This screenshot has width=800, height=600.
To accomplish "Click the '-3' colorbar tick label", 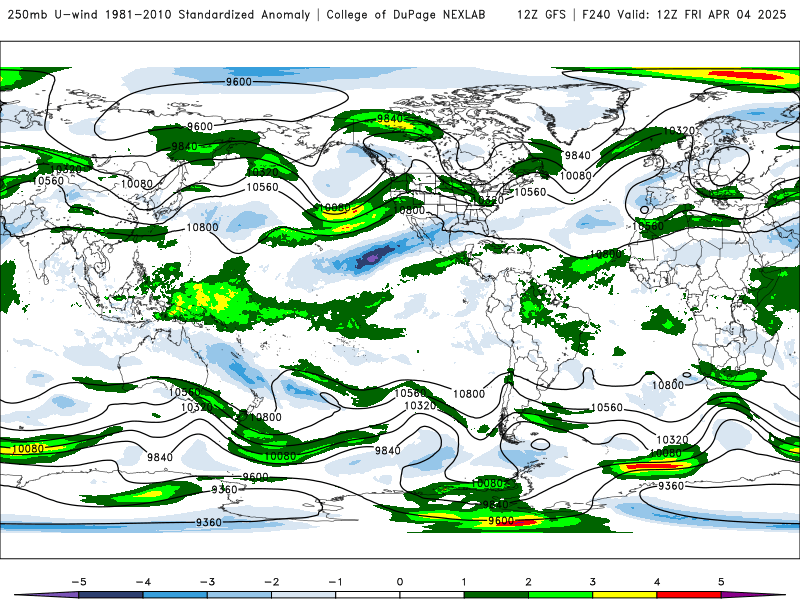I will click(207, 582).
